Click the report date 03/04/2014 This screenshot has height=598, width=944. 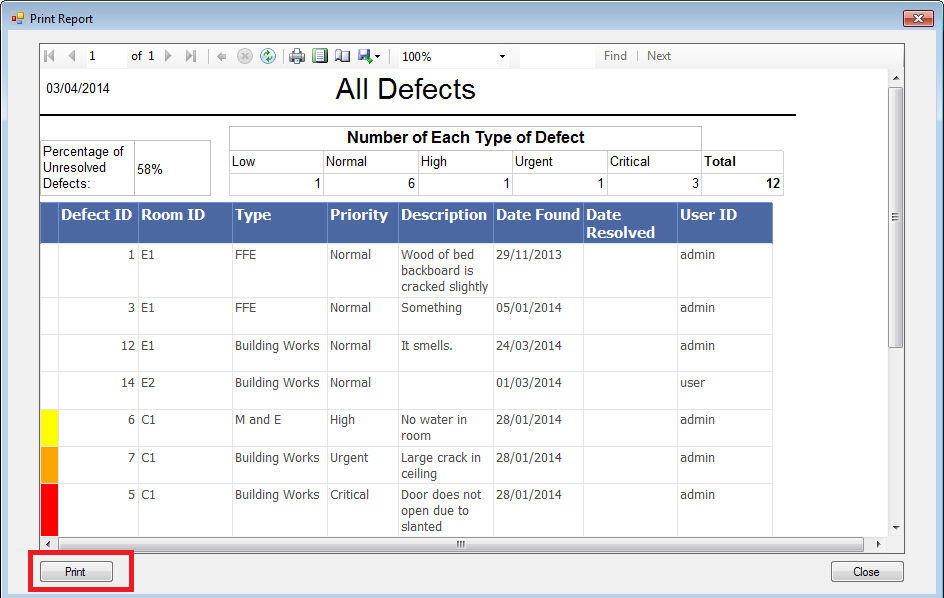[x=78, y=89]
